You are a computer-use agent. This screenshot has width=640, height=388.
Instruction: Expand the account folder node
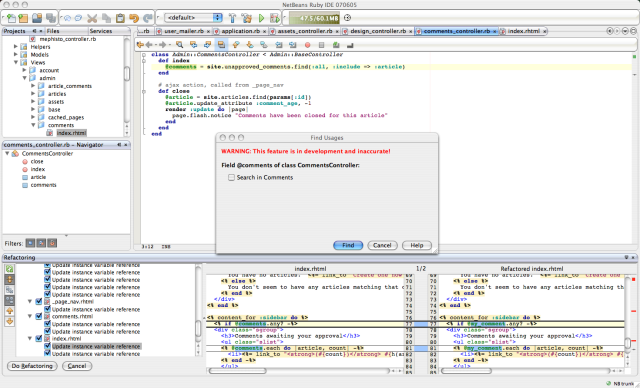[24, 70]
